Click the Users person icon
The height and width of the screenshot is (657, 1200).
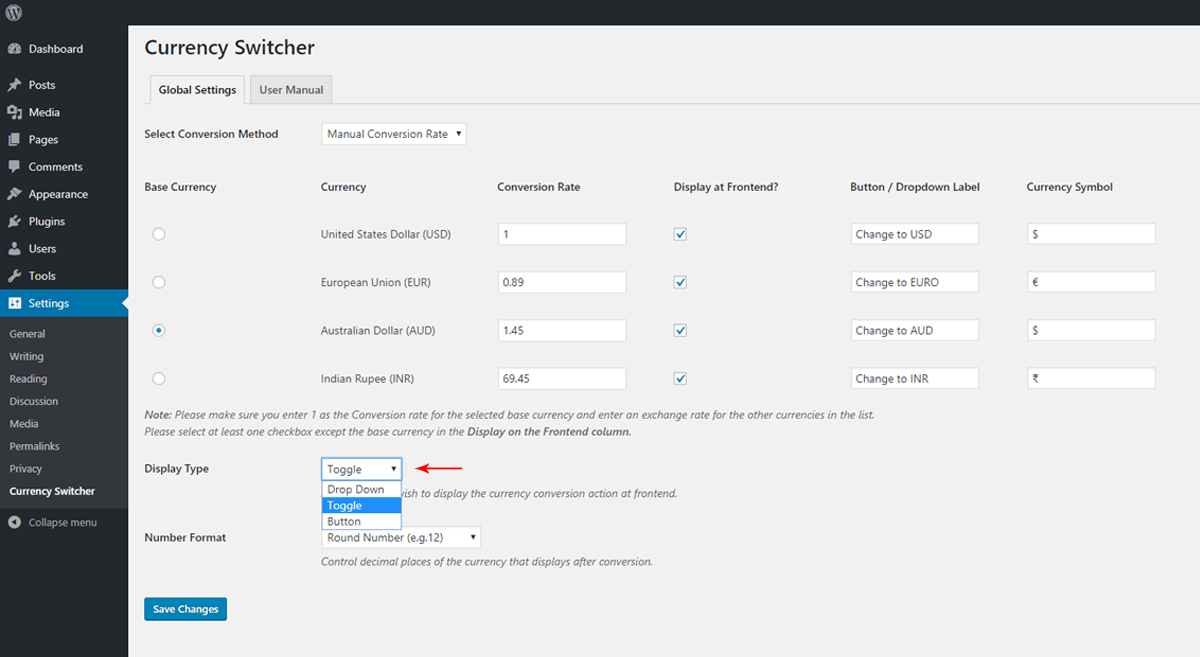(x=14, y=249)
